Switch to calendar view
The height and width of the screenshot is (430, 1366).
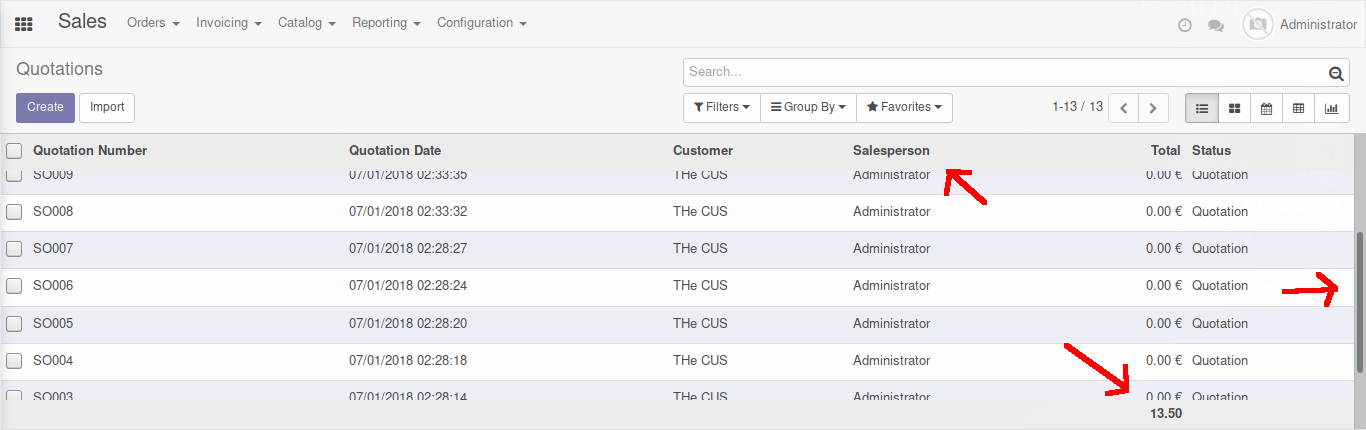coord(1266,108)
